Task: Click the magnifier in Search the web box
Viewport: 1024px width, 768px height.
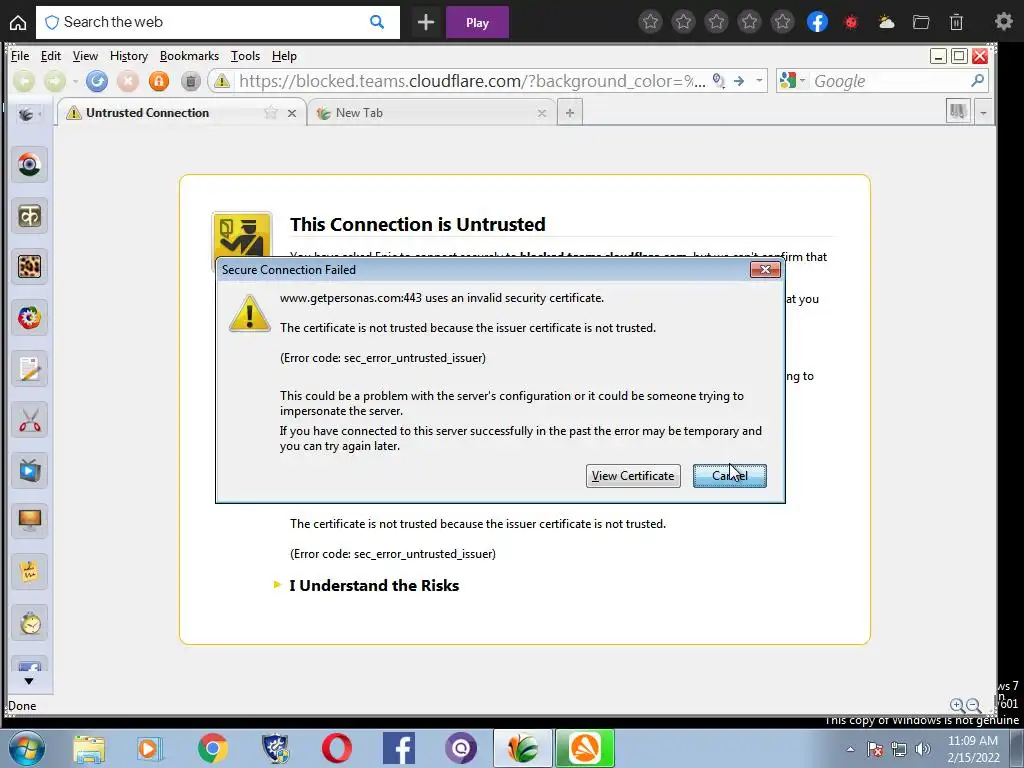Action: click(x=377, y=22)
